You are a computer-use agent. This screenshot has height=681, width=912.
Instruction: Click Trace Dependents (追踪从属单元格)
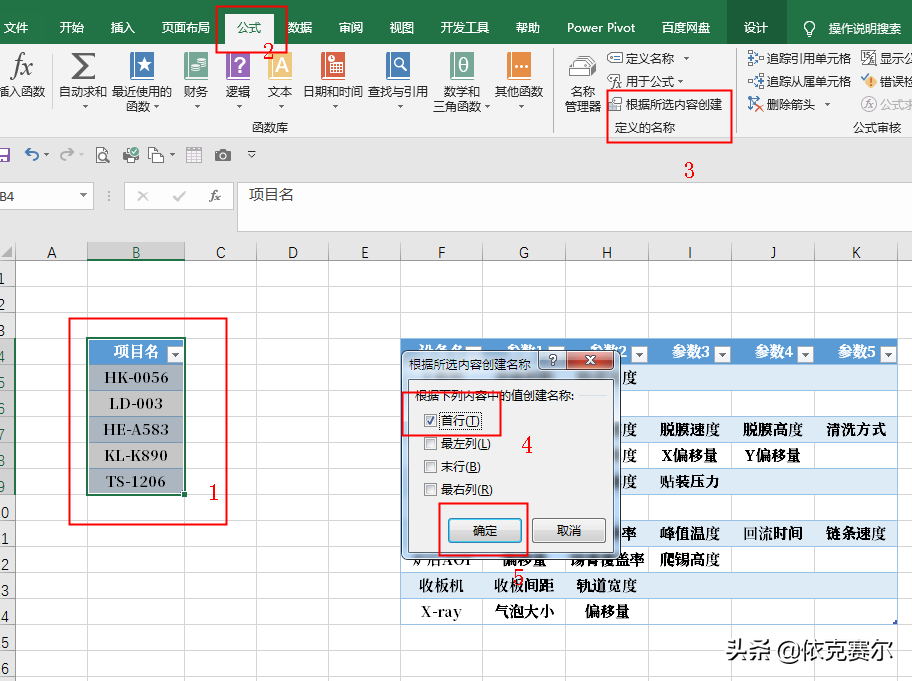click(x=799, y=81)
